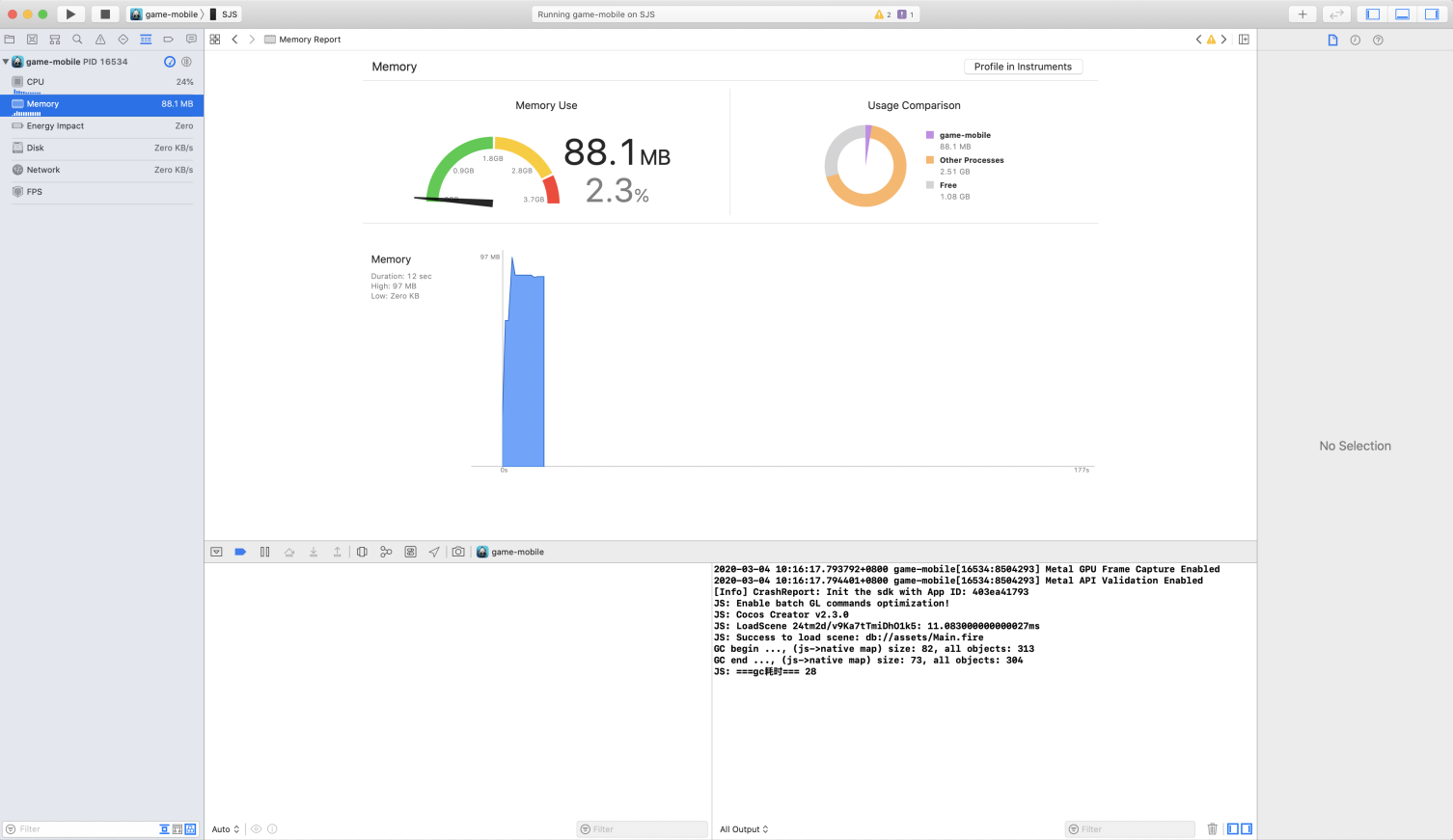Open the Auto variables scope dropdown
This screenshot has height=840, width=1453.
coord(226,829)
